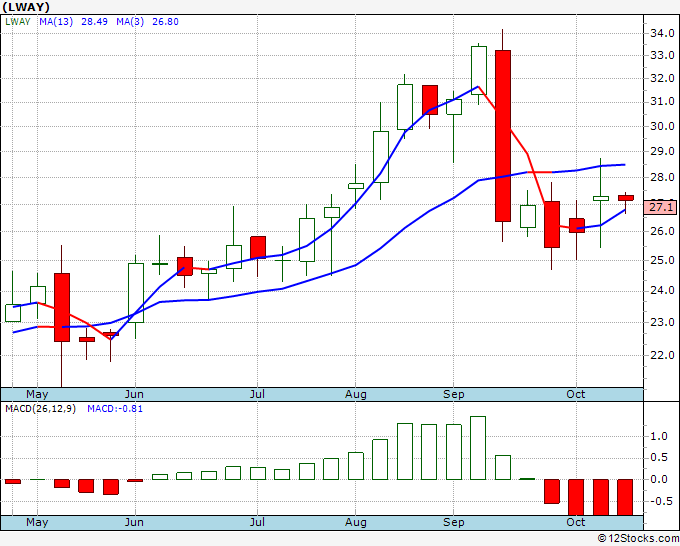Select the MA(13) value 28.49
Image resolution: width=680 pixels, height=546 pixels.
click(x=95, y=22)
